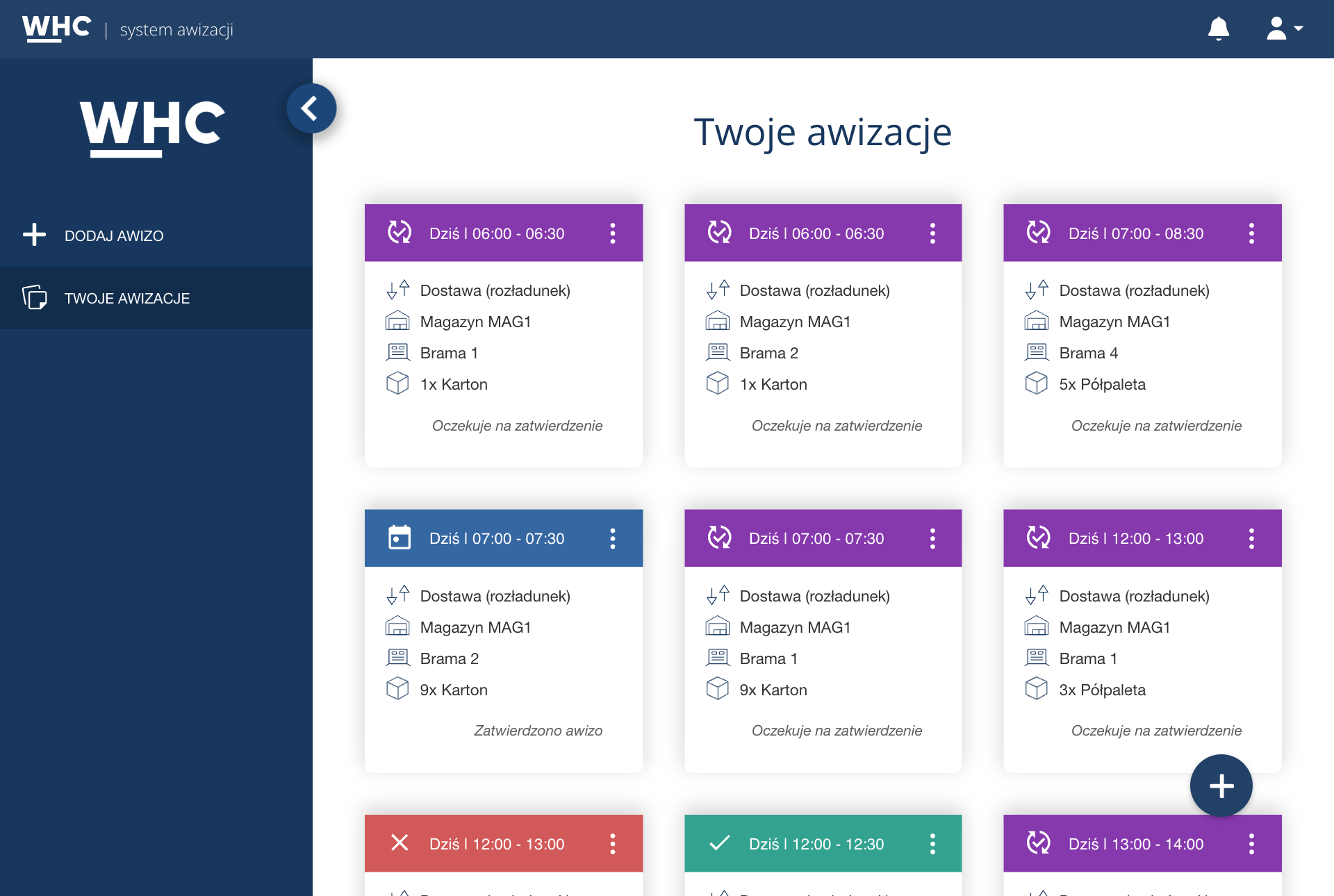
Task: Open options menu of 07:00 - 08:30 card
Action: 1251,233
